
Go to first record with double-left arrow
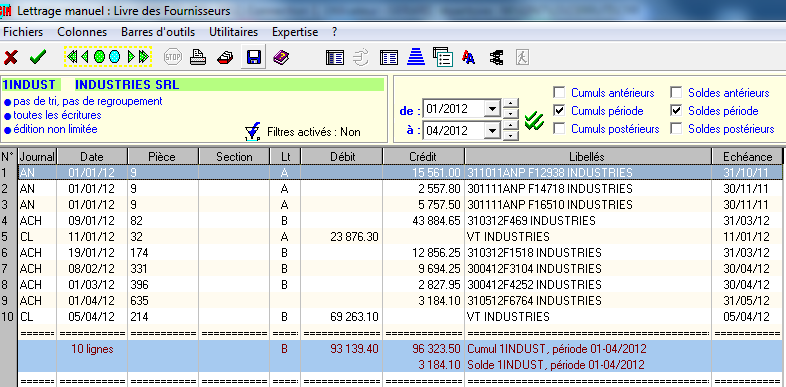(x=72, y=57)
